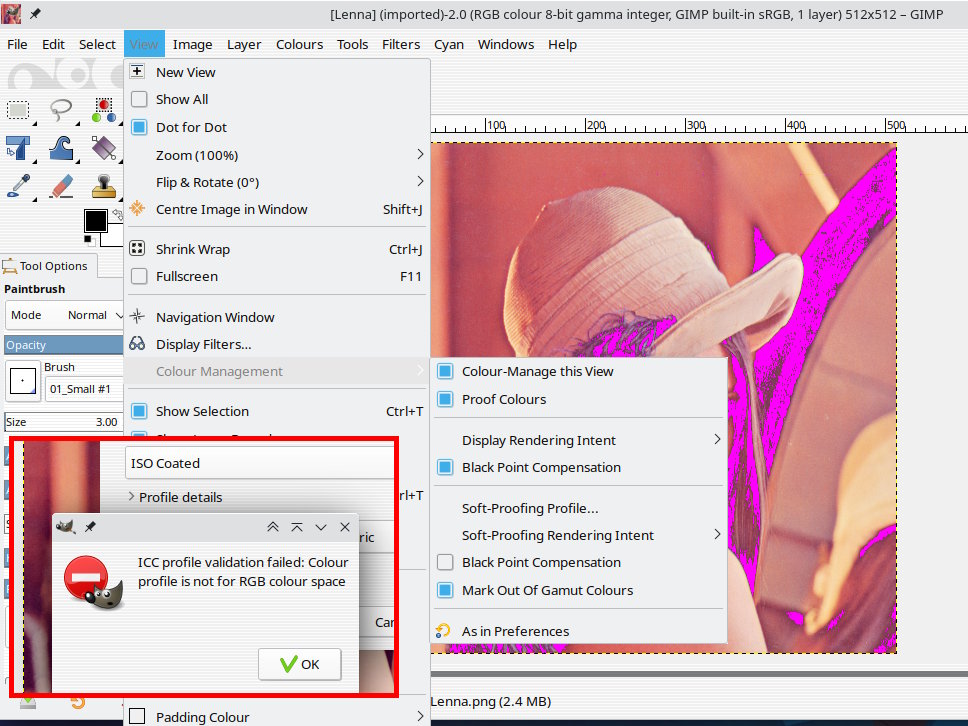
Task: Click New View in the View menu
Action: coord(277,72)
